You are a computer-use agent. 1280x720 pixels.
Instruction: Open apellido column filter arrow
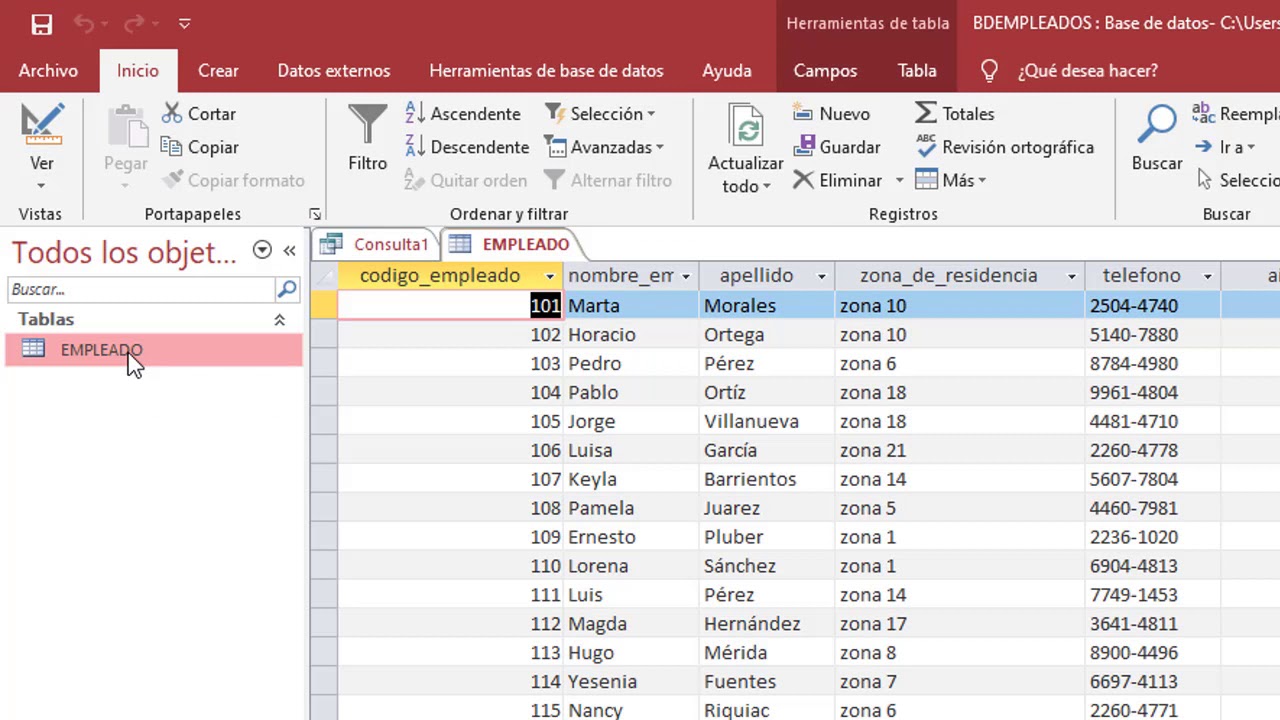[821, 276]
